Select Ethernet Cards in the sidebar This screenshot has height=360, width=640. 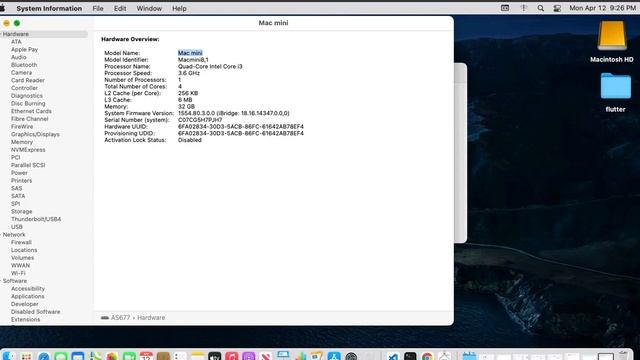31,111
